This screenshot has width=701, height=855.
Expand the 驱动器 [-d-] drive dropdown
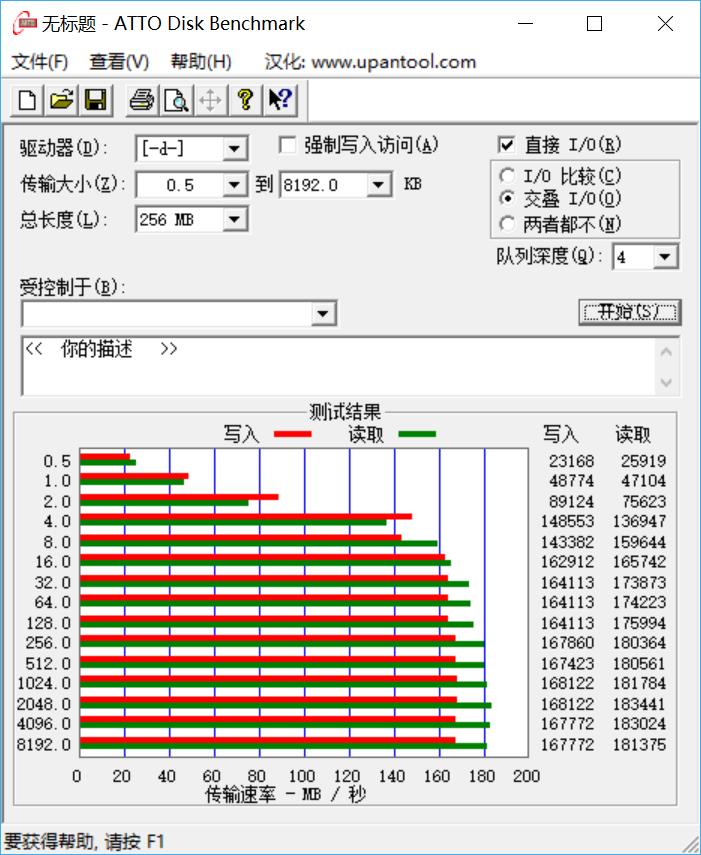[x=234, y=148]
